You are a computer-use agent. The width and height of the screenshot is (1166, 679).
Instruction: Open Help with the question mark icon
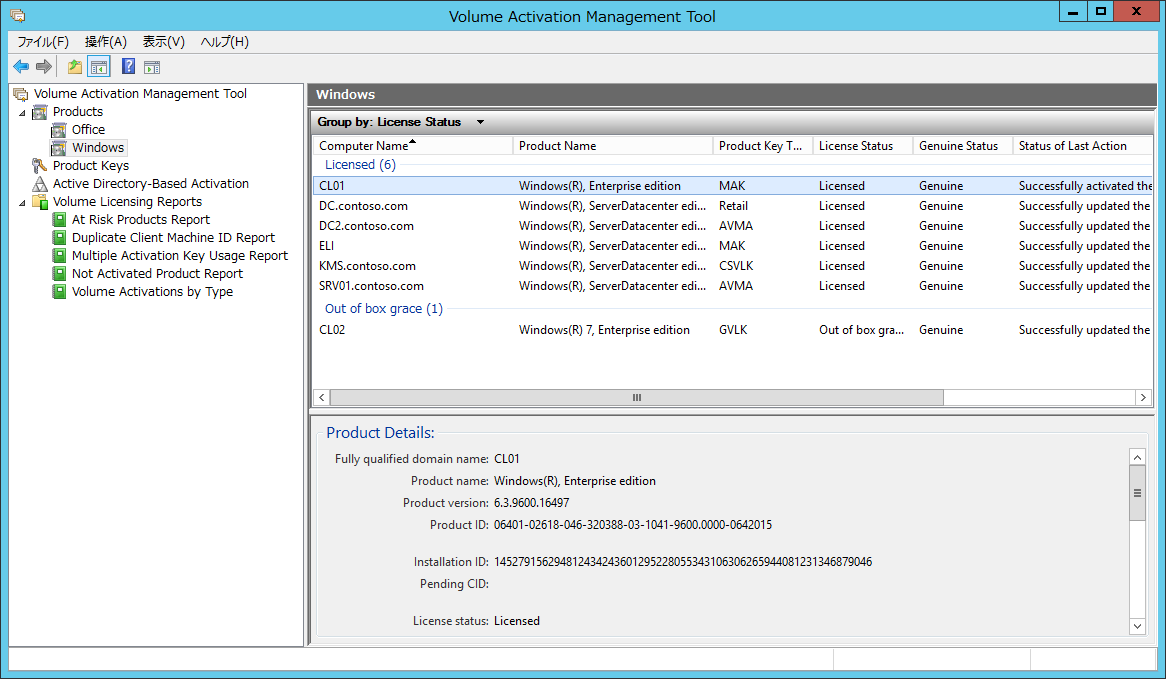[x=128, y=67]
